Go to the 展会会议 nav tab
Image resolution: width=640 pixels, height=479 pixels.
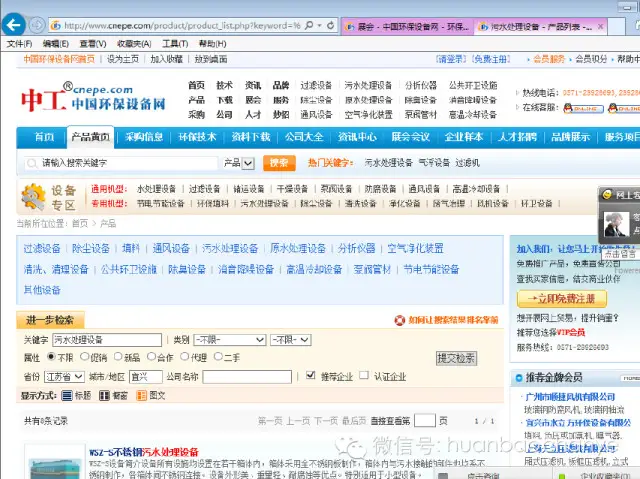[x=411, y=137]
